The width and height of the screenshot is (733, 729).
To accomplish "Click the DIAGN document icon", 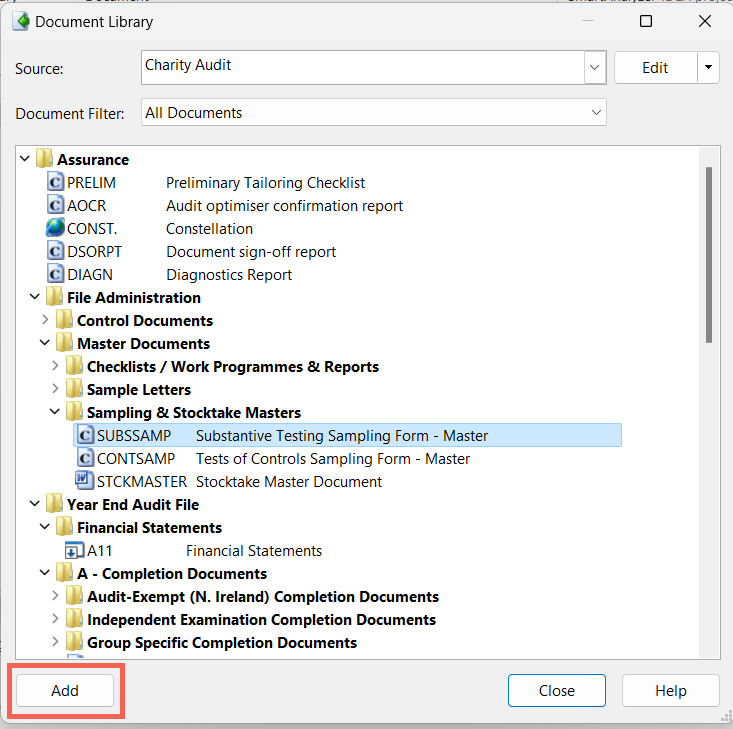I will click(55, 274).
